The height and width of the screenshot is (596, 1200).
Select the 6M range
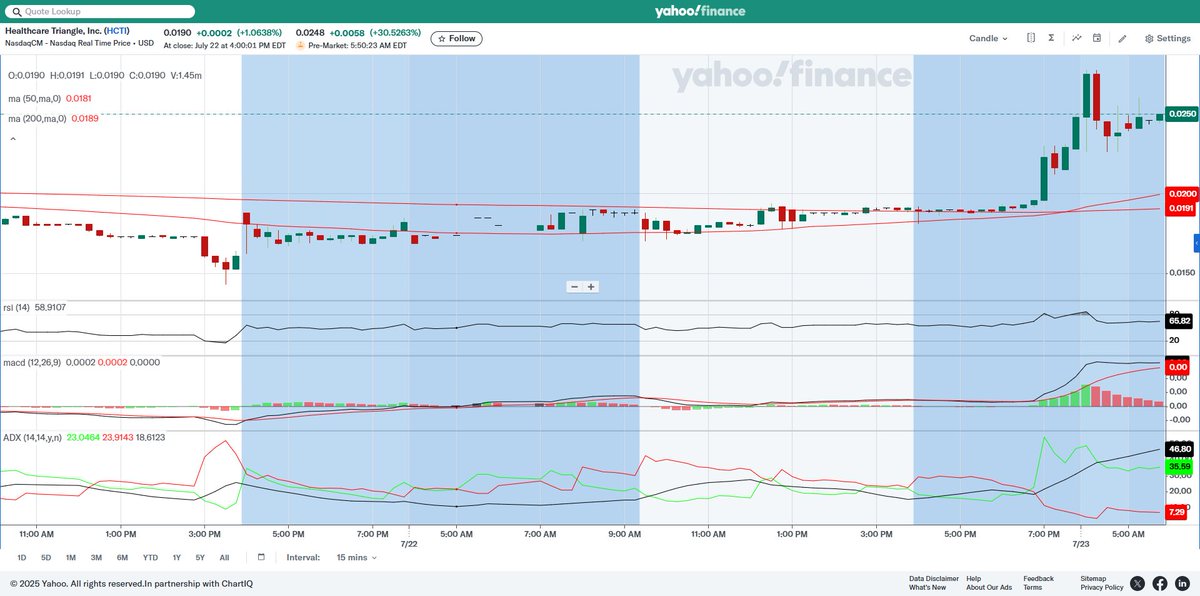point(122,557)
